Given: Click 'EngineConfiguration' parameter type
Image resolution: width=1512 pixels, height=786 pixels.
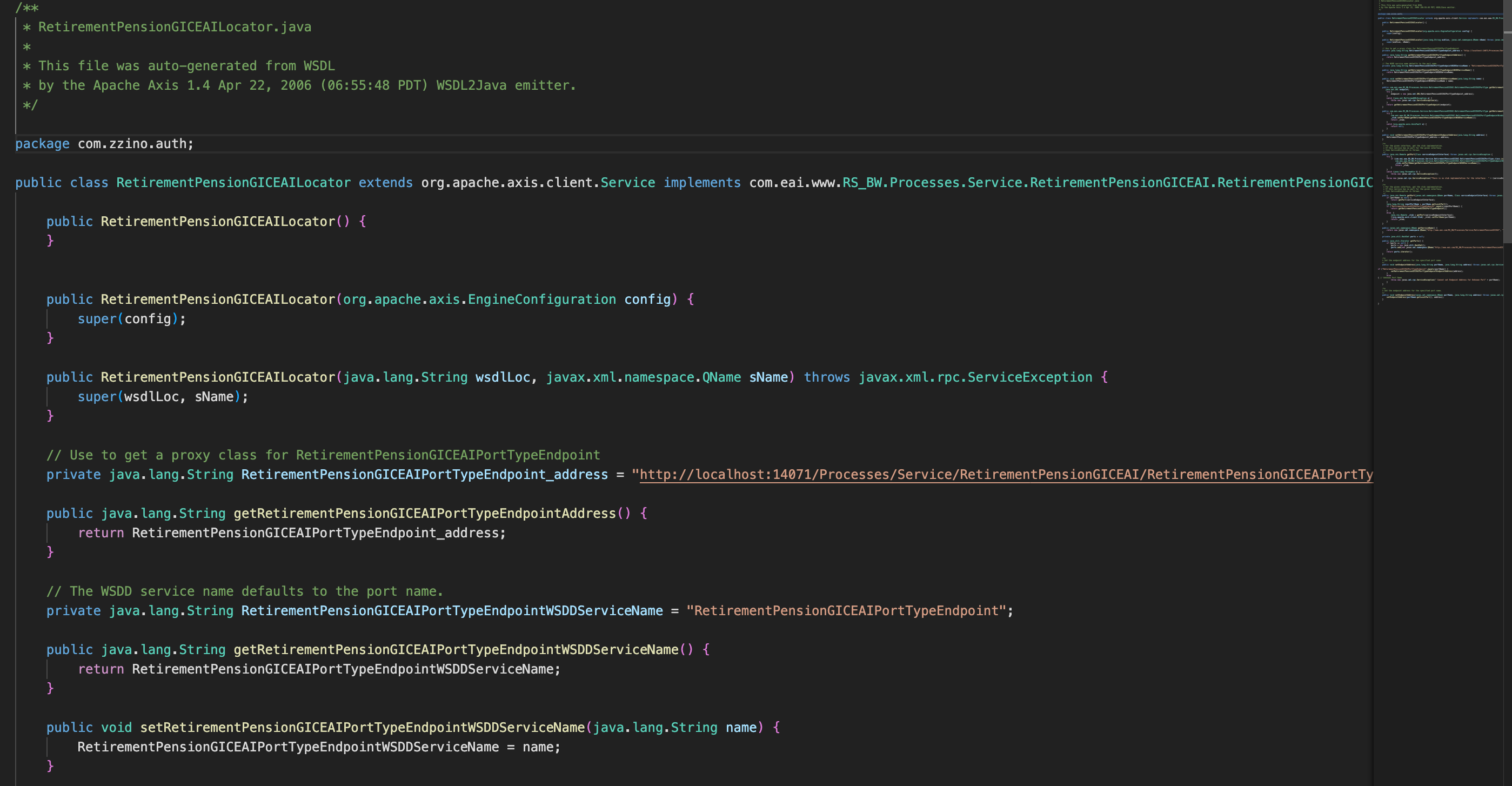Looking at the screenshot, I should 542,299.
